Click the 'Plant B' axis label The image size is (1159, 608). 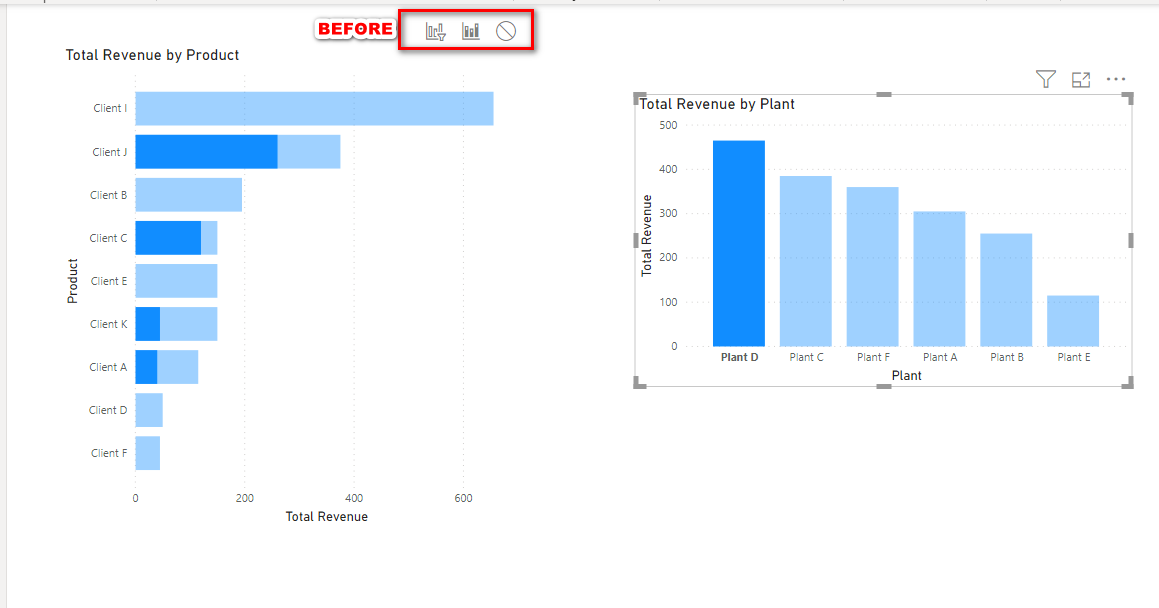coord(1007,357)
